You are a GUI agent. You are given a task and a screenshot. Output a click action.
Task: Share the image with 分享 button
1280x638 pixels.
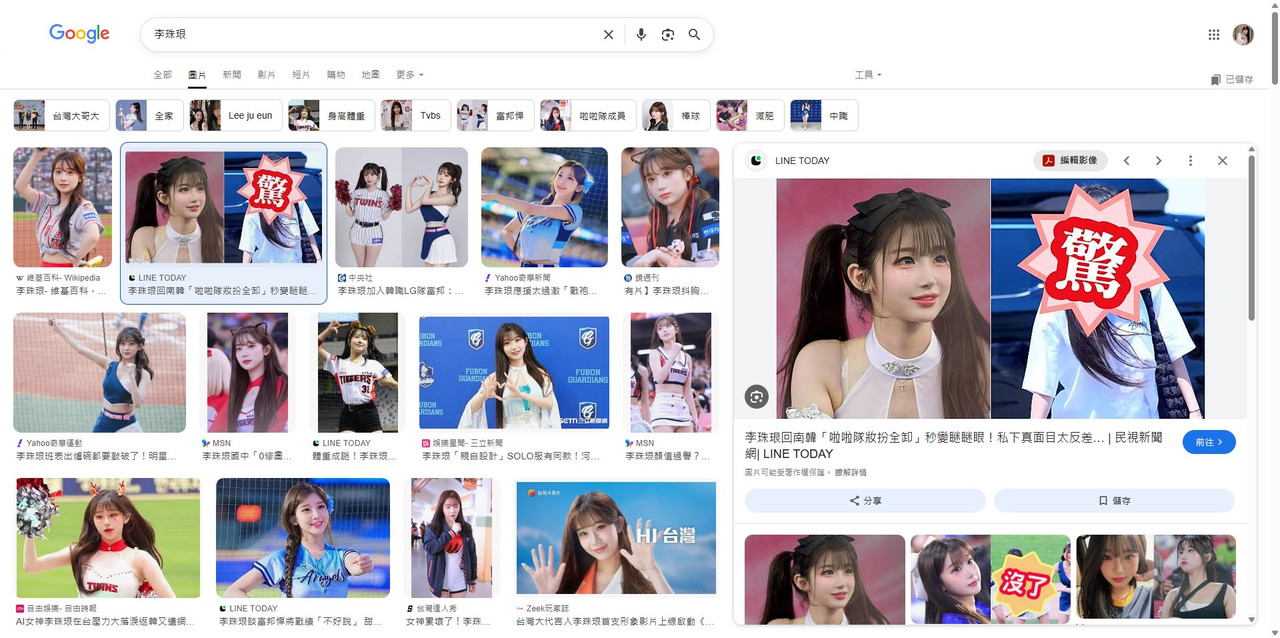click(865, 501)
